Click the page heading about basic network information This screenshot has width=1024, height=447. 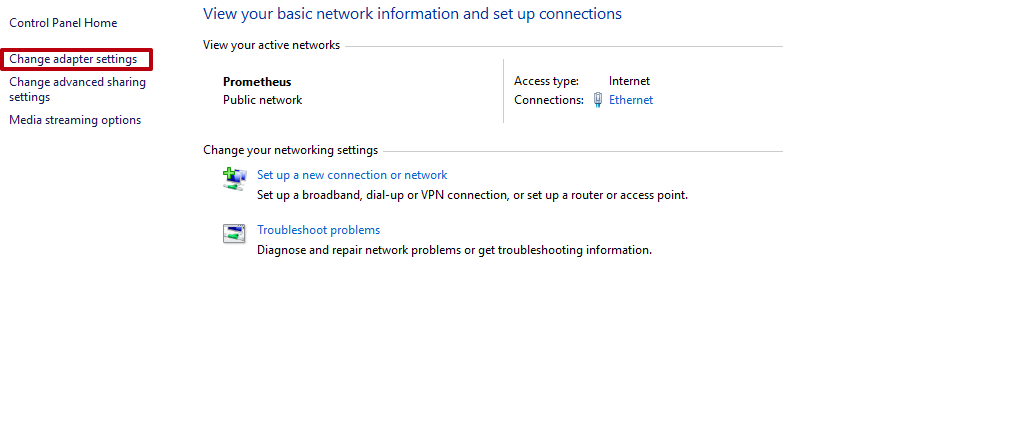point(412,14)
